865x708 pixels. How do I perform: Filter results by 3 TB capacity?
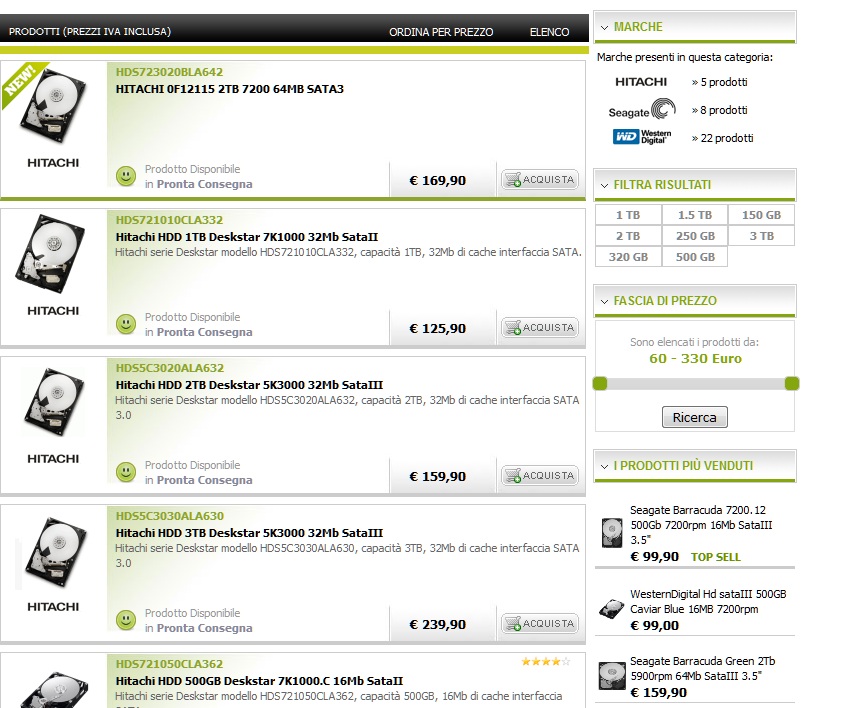click(x=761, y=236)
